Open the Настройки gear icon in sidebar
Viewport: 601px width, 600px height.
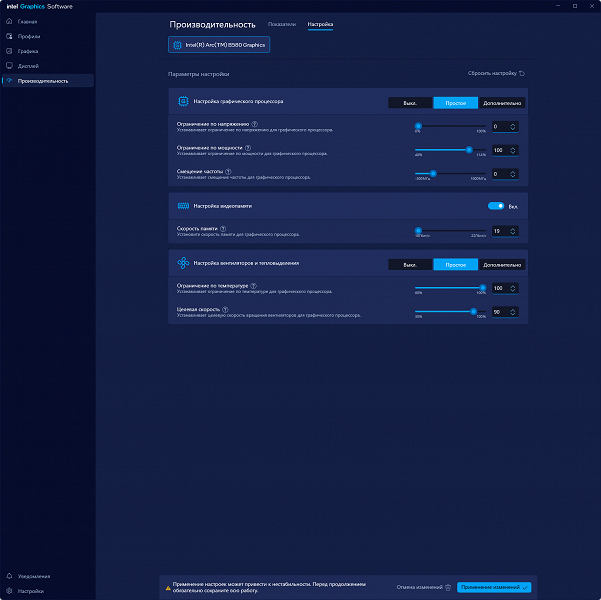coord(10,591)
